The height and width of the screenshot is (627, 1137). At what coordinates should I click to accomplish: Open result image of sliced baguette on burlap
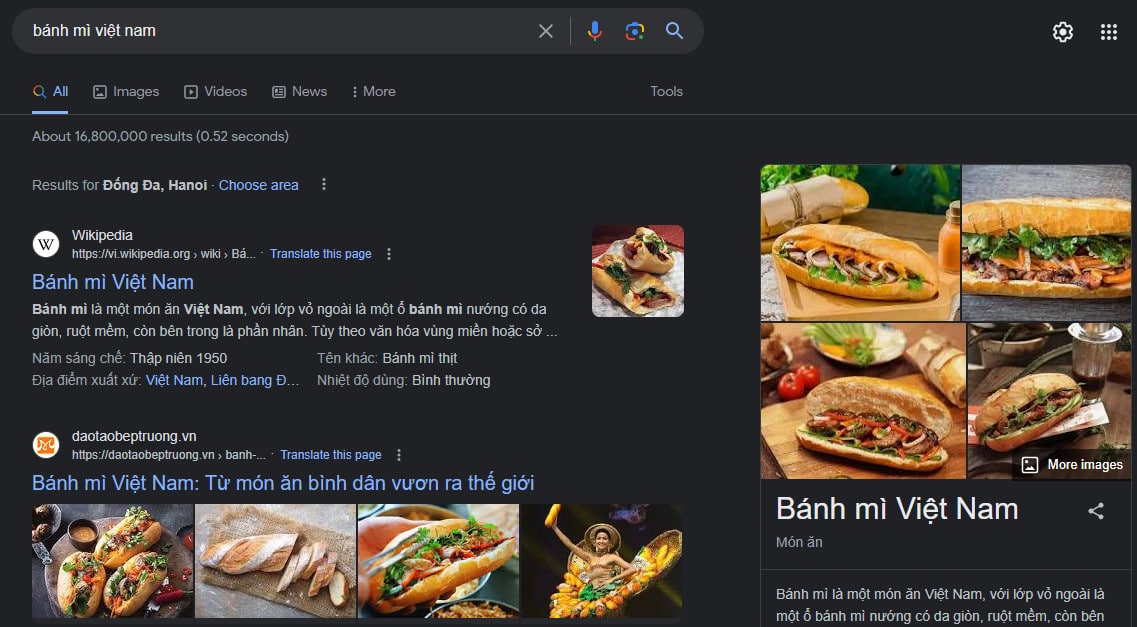coord(276,561)
